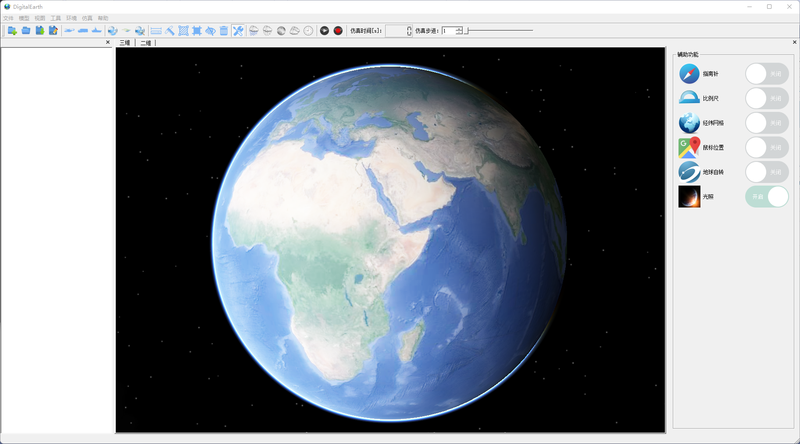Open the folder icon in toolbar
The height and width of the screenshot is (444, 800).
26,31
